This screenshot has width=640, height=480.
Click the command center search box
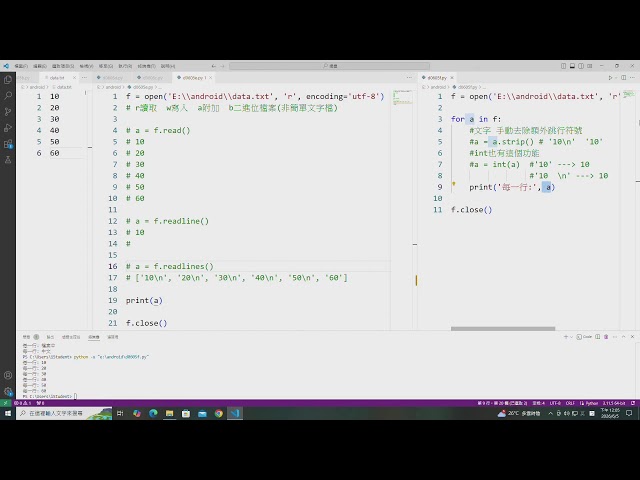tap(329, 66)
